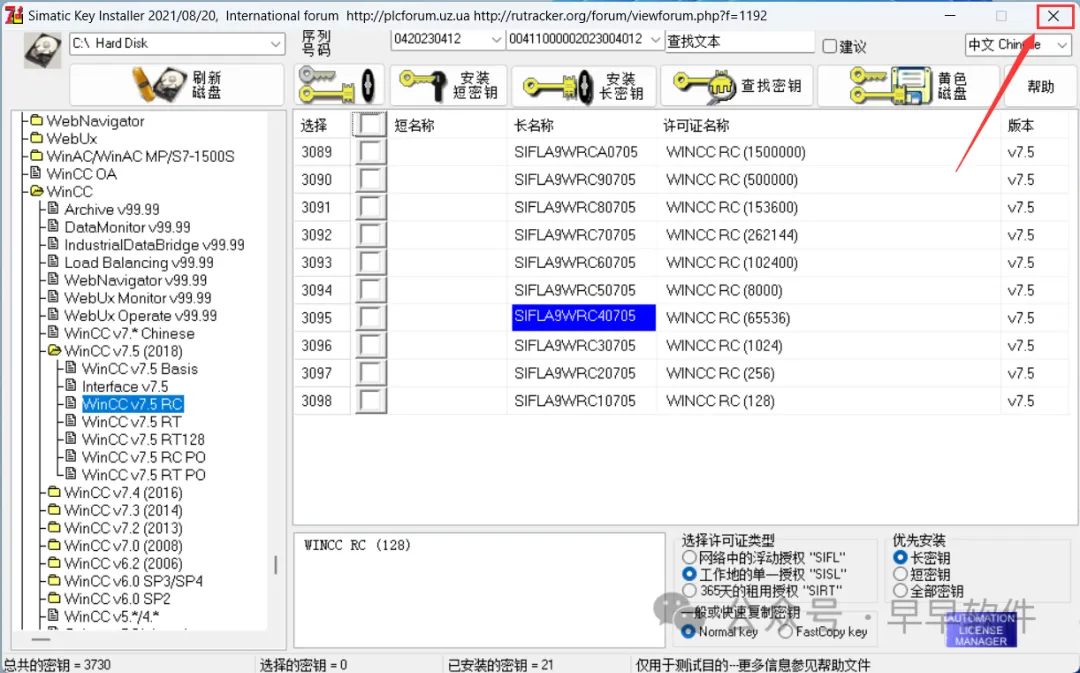Click the folder icon beside WinCC v7.0 (2008)
1080x673 pixels.
tap(54, 546)
